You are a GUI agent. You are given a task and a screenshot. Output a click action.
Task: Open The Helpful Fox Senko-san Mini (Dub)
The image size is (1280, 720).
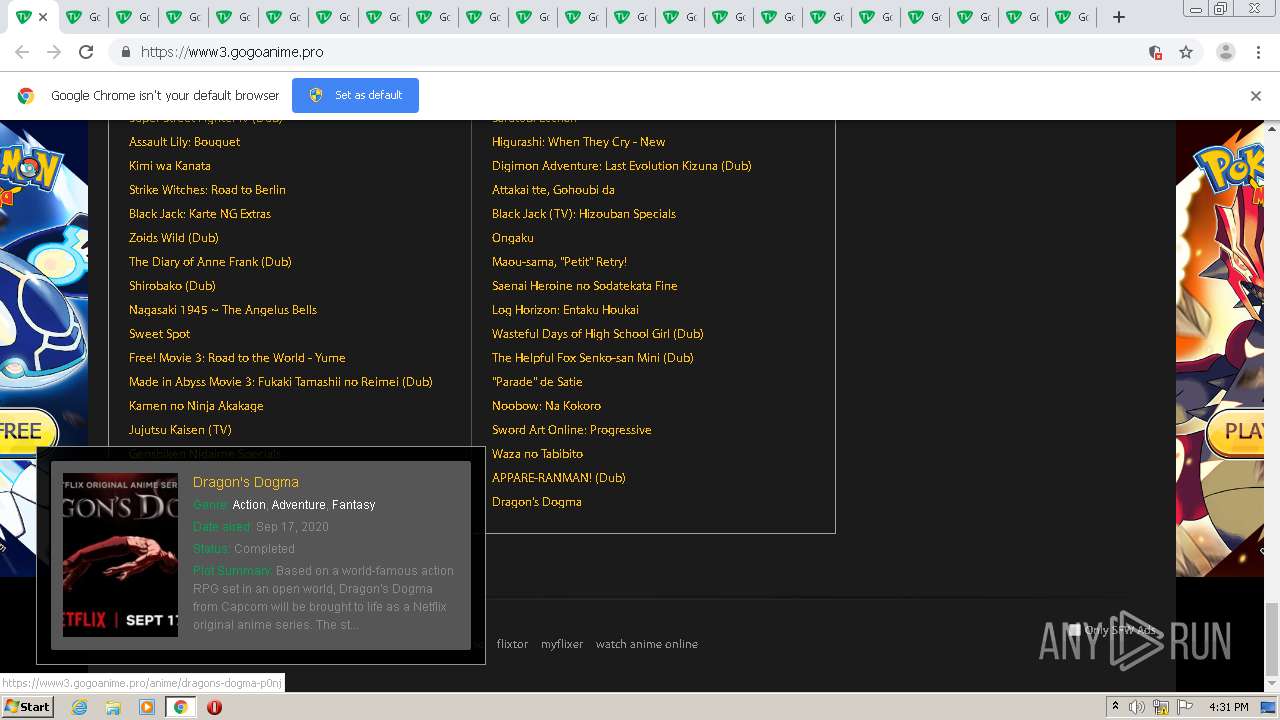point(592,358)
